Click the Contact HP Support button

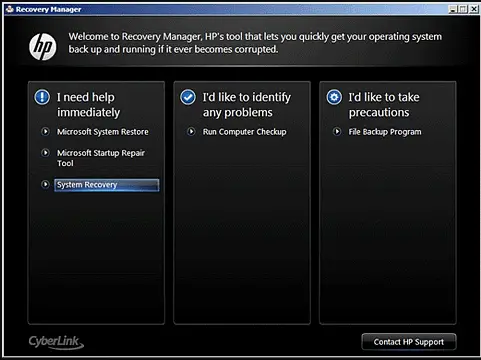409,342
